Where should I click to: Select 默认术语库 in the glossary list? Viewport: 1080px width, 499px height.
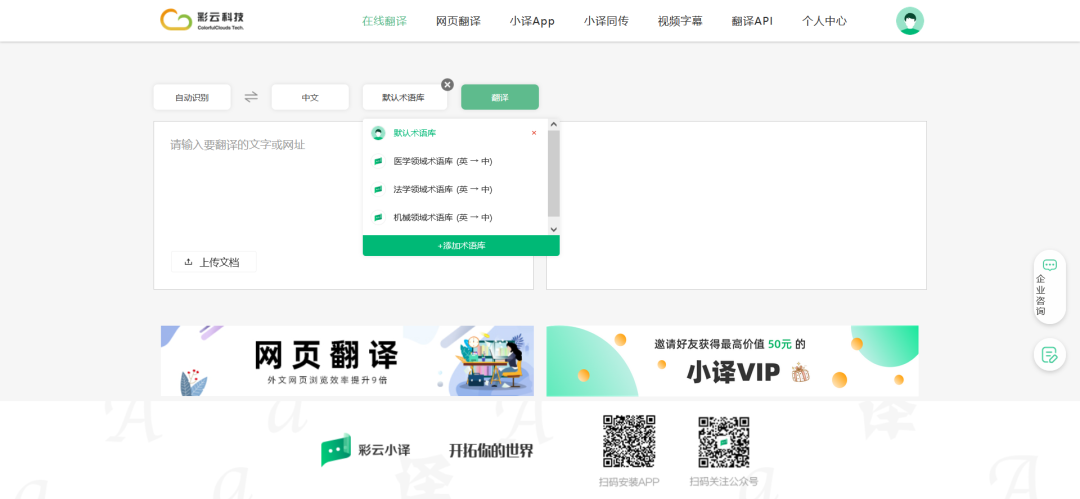pos(455,133)
